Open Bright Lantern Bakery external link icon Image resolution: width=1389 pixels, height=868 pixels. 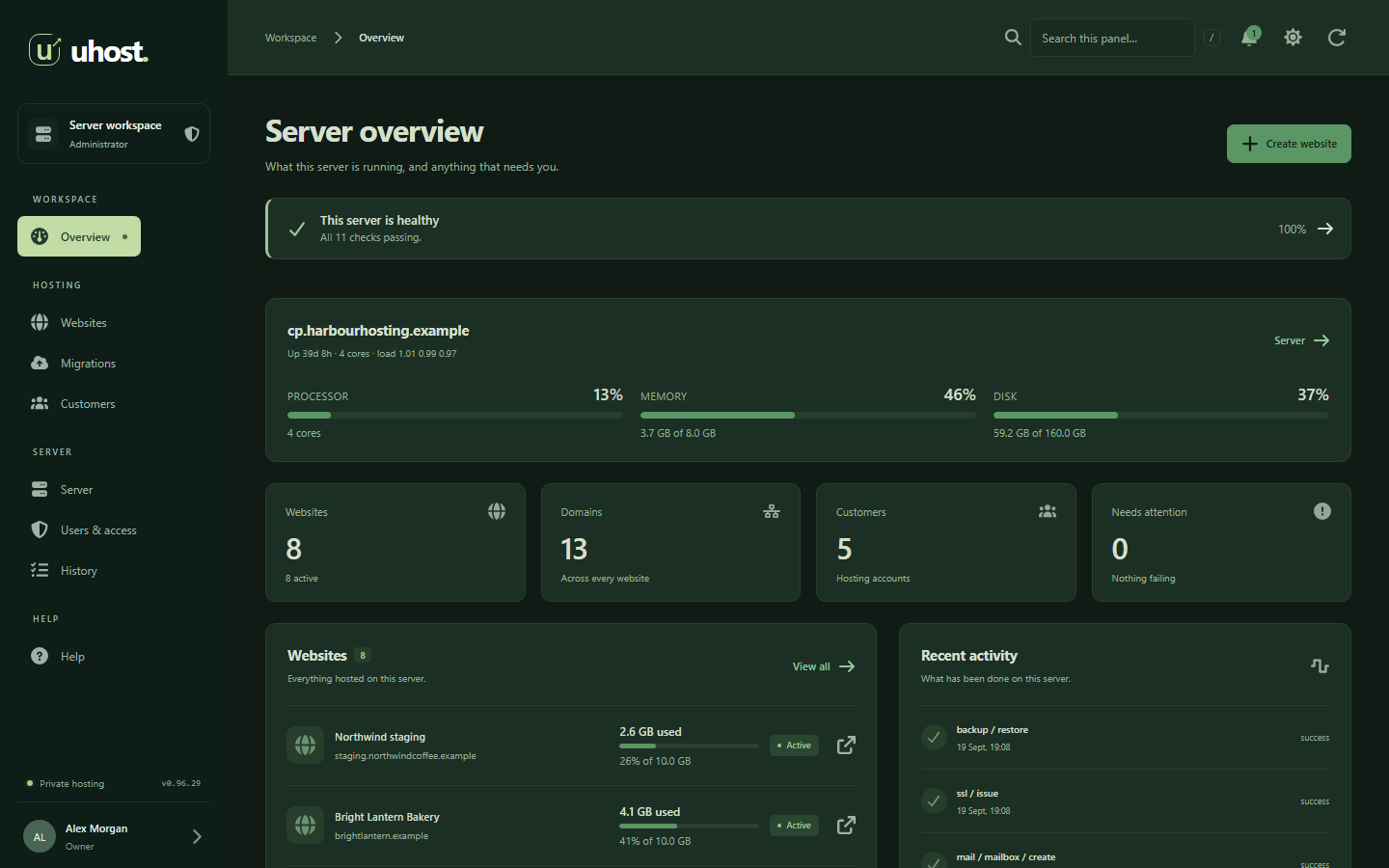pos(846,826)
